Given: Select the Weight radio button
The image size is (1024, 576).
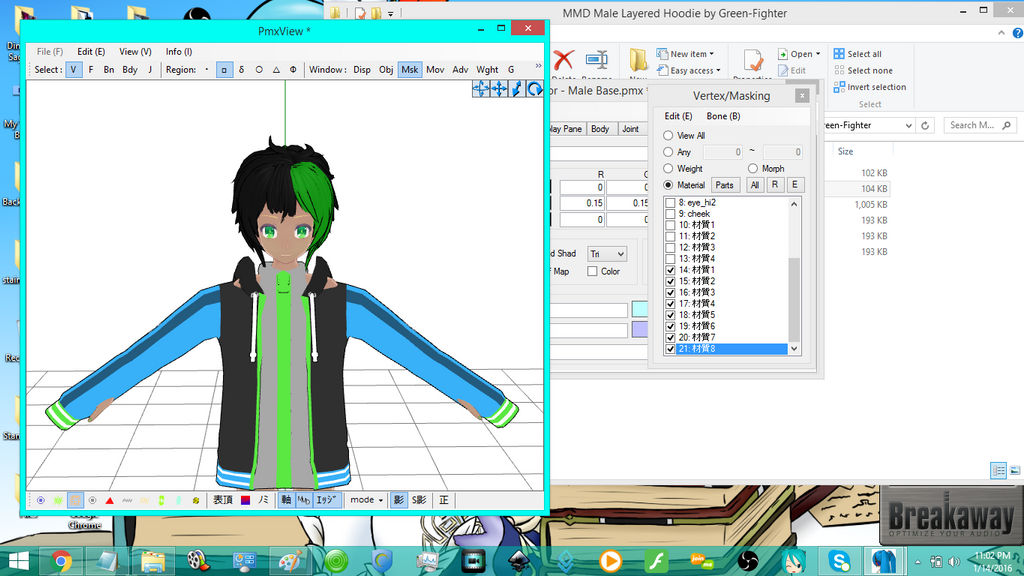Looking at the screenshot, I should (668, 168).
